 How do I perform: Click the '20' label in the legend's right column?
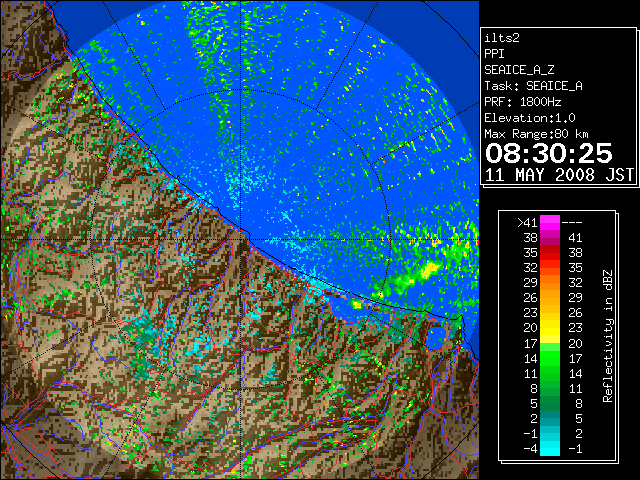pyautogui.click(x=575, y=343)
